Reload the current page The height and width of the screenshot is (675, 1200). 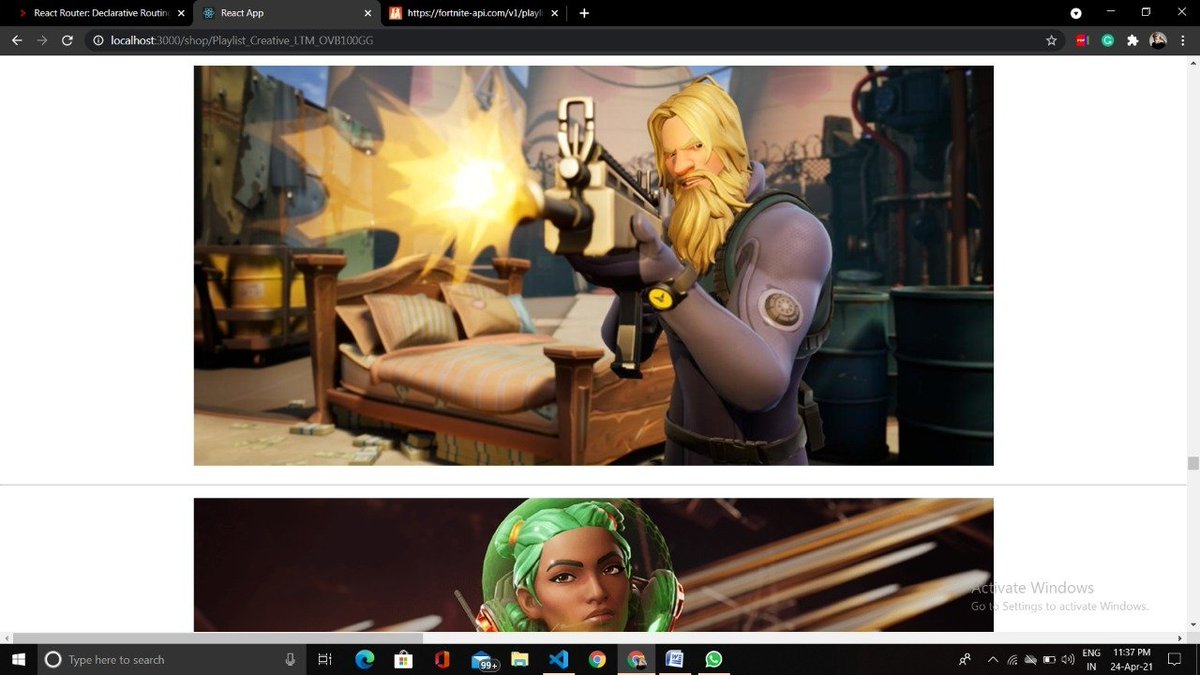coord(67,41)
